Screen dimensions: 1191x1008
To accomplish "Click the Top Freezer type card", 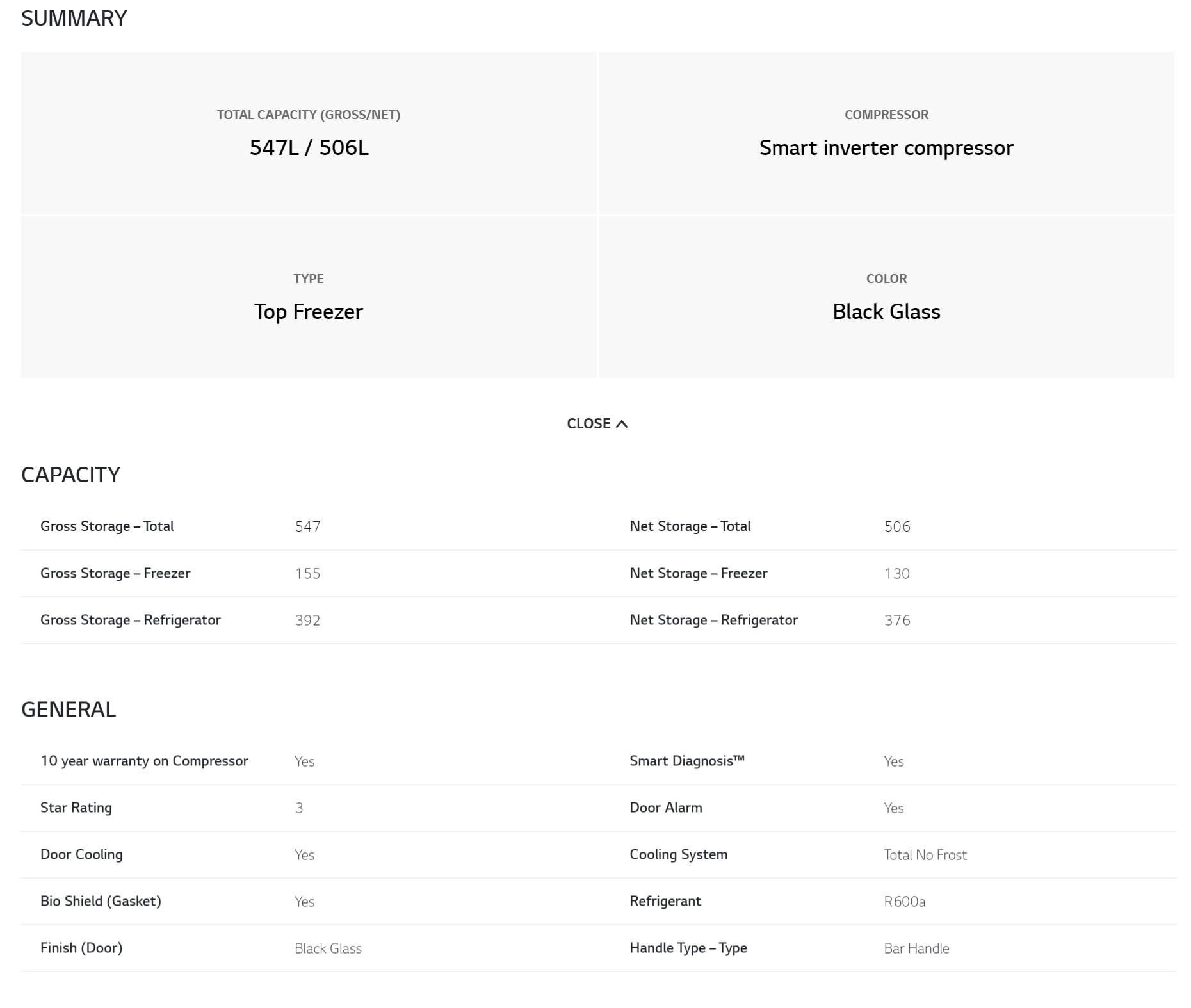I will (x=309, y=297).
